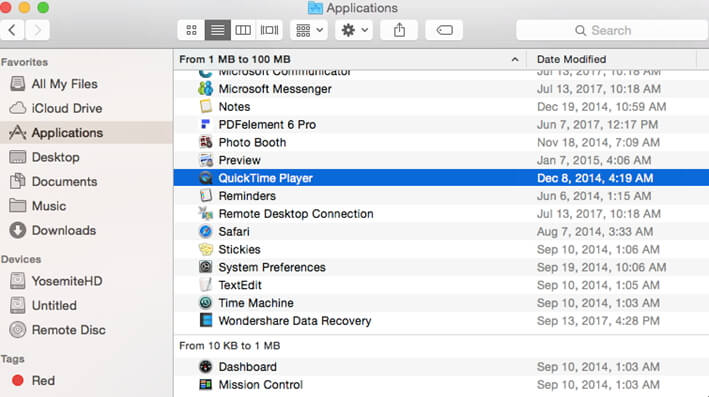Screen dimensions: 709x397
Task: Focus the Search field
Action: pyautogui.click(x=612, y=30)
